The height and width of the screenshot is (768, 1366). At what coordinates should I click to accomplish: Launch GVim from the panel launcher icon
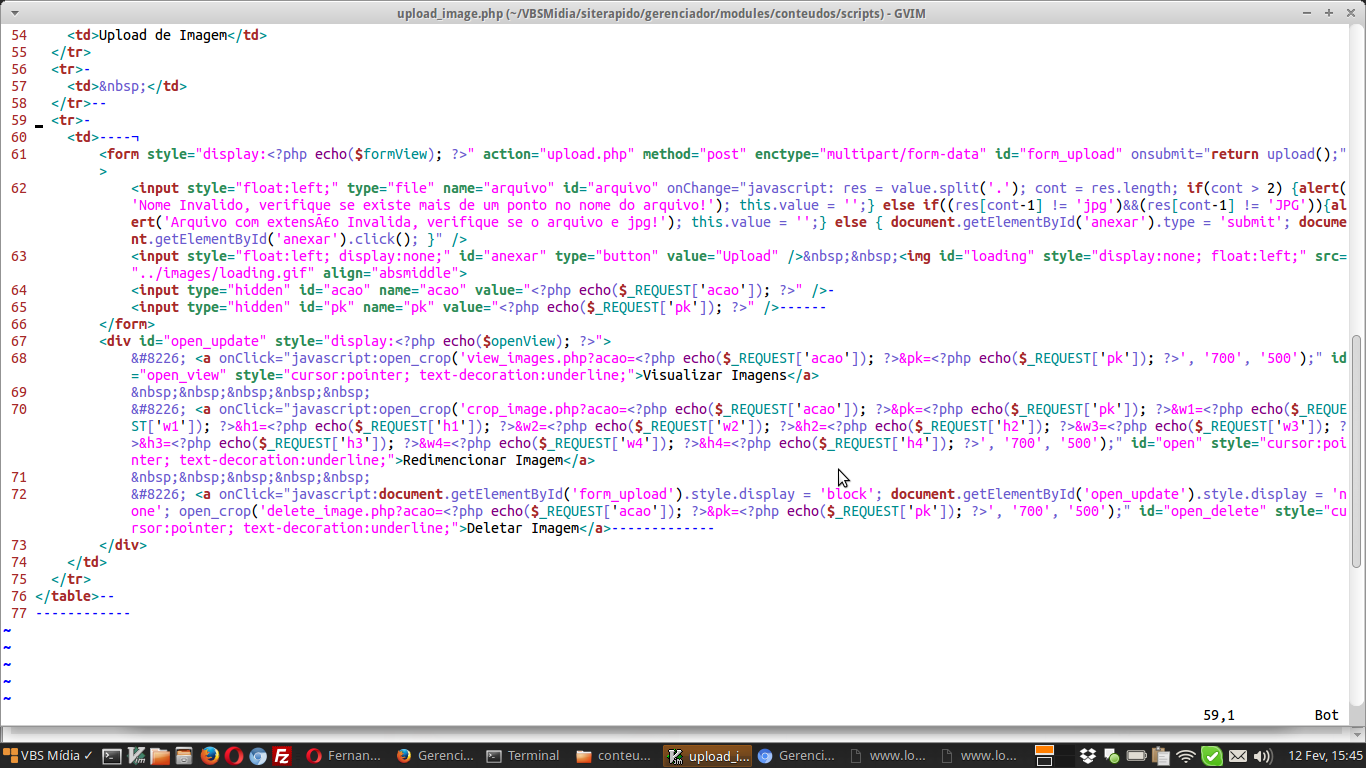click(136, 756)
